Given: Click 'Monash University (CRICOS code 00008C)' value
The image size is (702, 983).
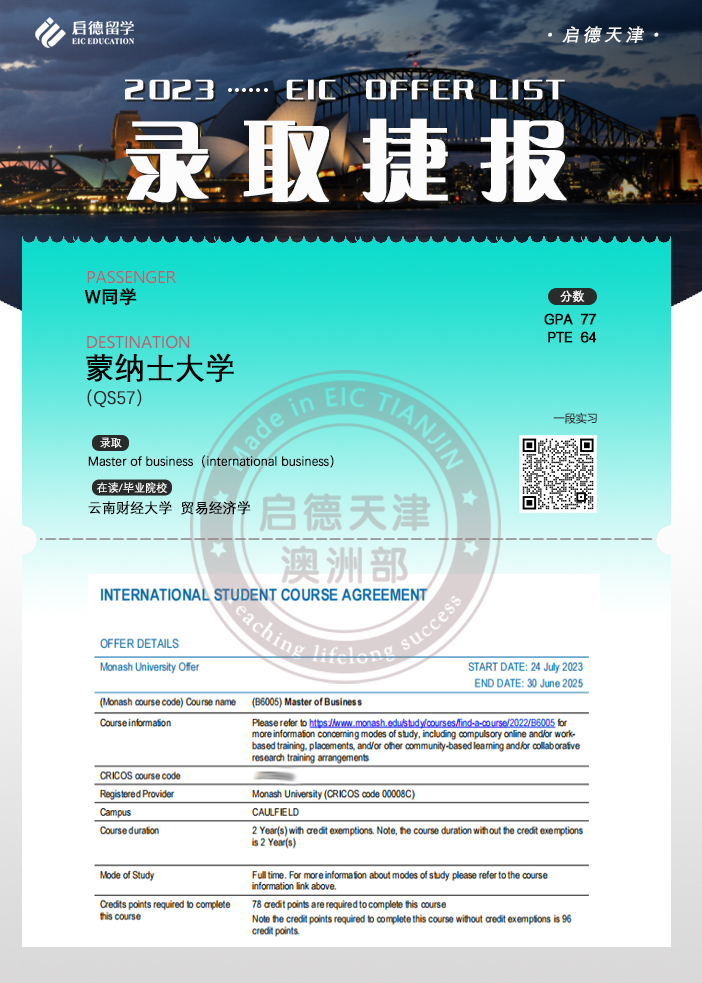Looking at the screenshot, I should coord(333,794).
